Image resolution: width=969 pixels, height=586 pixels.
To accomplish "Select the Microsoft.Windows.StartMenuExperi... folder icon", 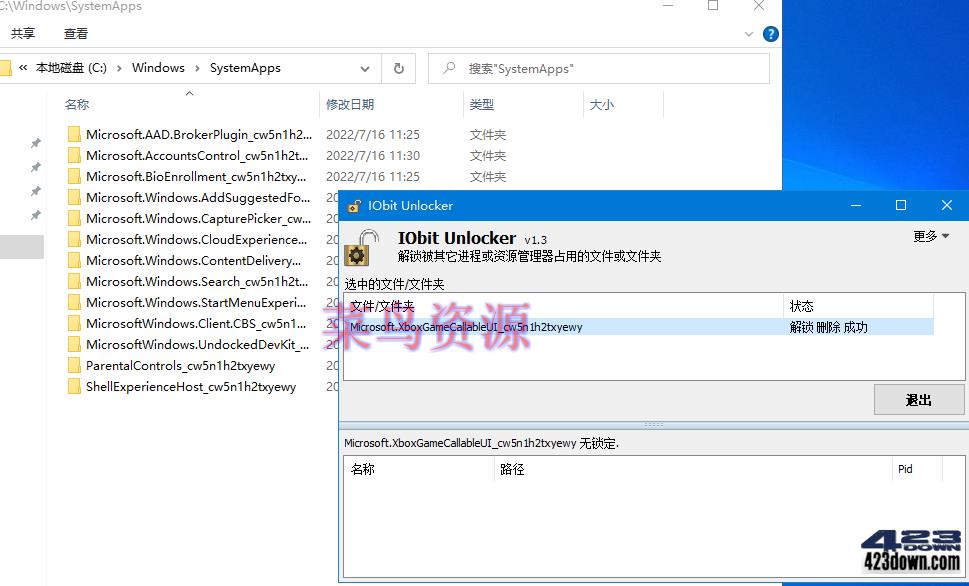I will pos(74,303).
